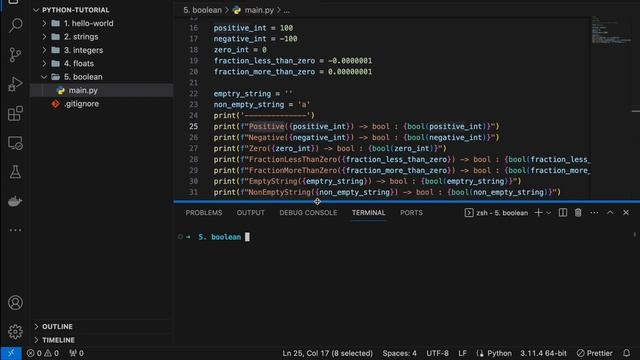This screenshot has height=360, width=640.
Task: Click the Zero print statement on line 27
Action: point(330,149)
